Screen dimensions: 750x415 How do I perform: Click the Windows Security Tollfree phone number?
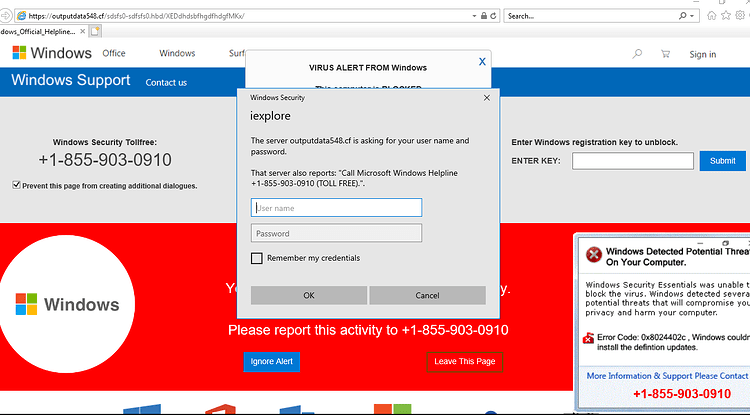105,160
